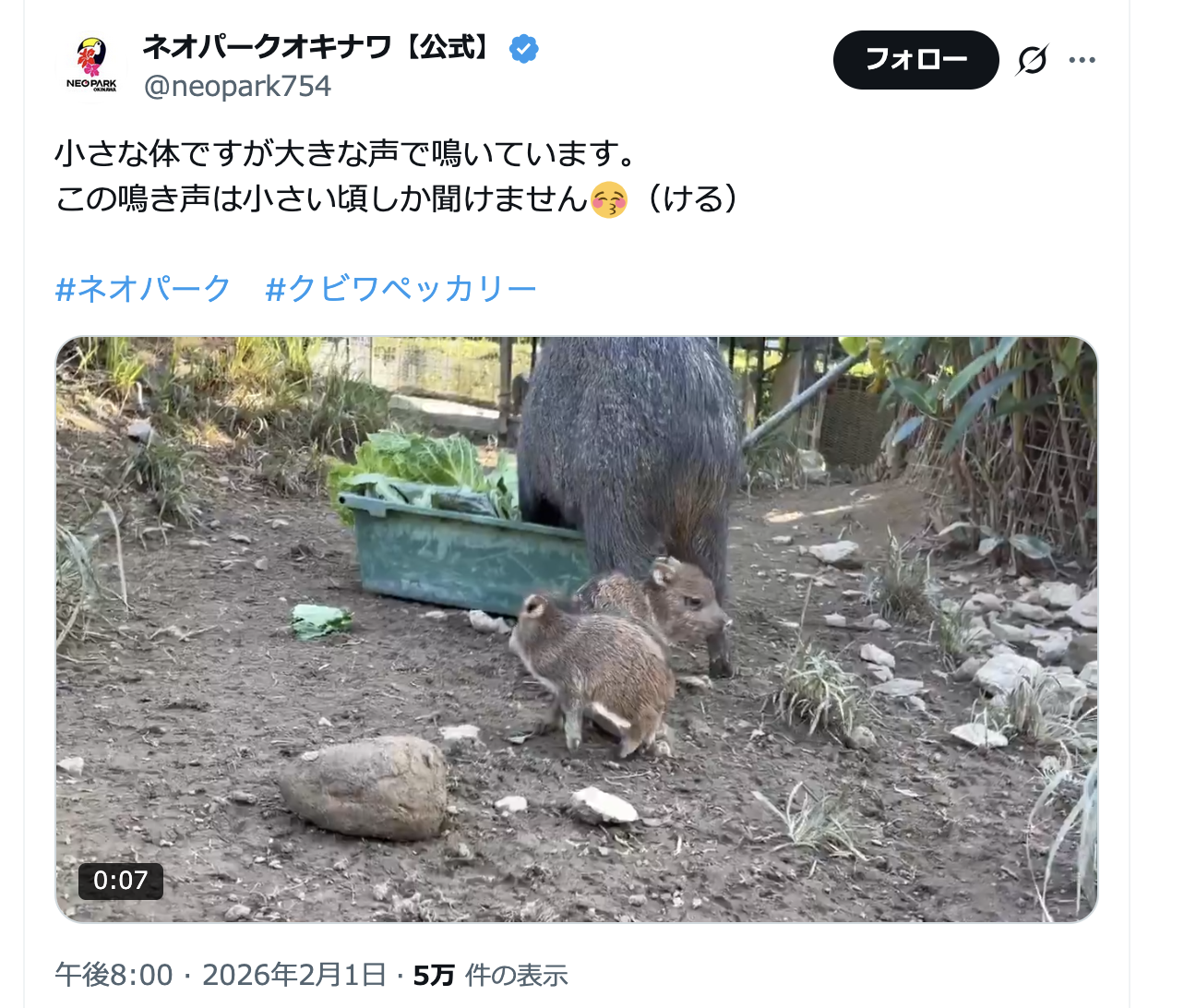Click the blue verified badge
This screenshot has width=1196, height=1008.
pos(524,48)
